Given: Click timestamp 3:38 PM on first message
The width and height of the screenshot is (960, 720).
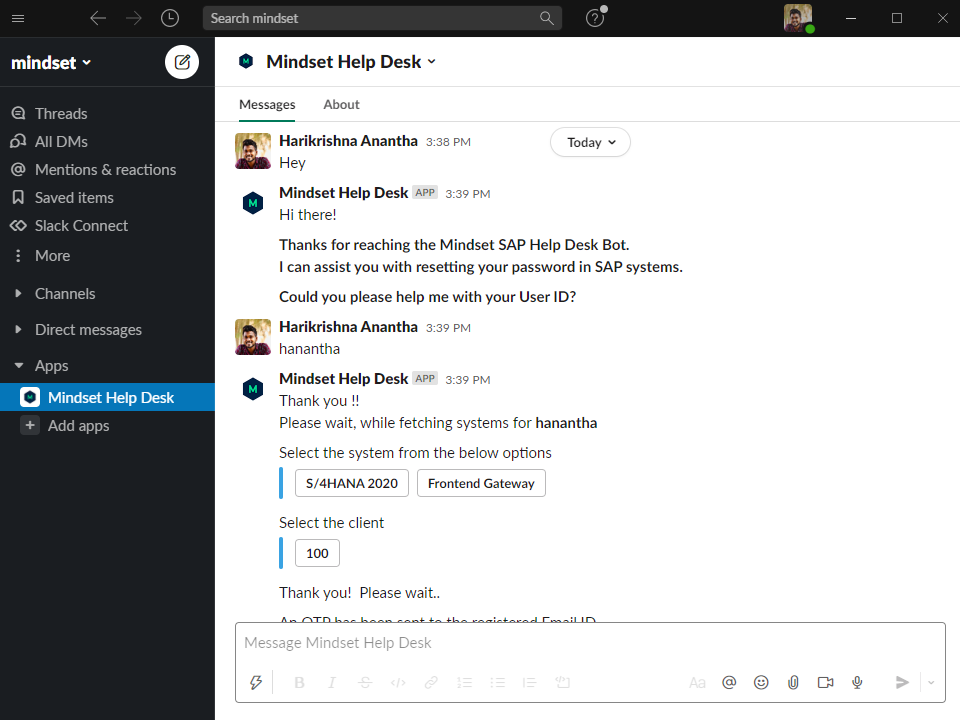Looking at the screenshot, I should point(448,142).
